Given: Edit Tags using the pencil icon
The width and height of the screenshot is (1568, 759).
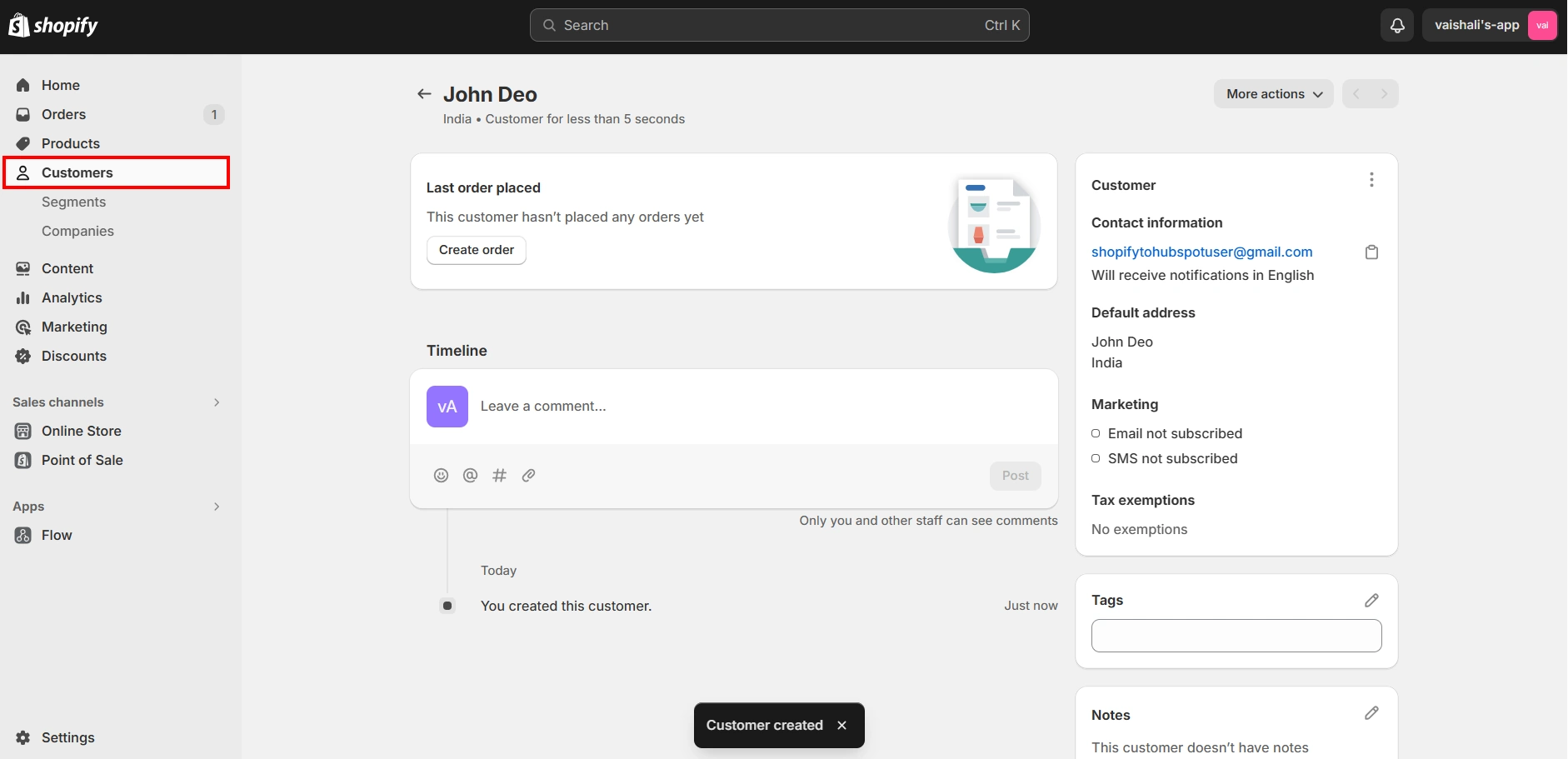Looking at the screenshot, I should 1371,600.
